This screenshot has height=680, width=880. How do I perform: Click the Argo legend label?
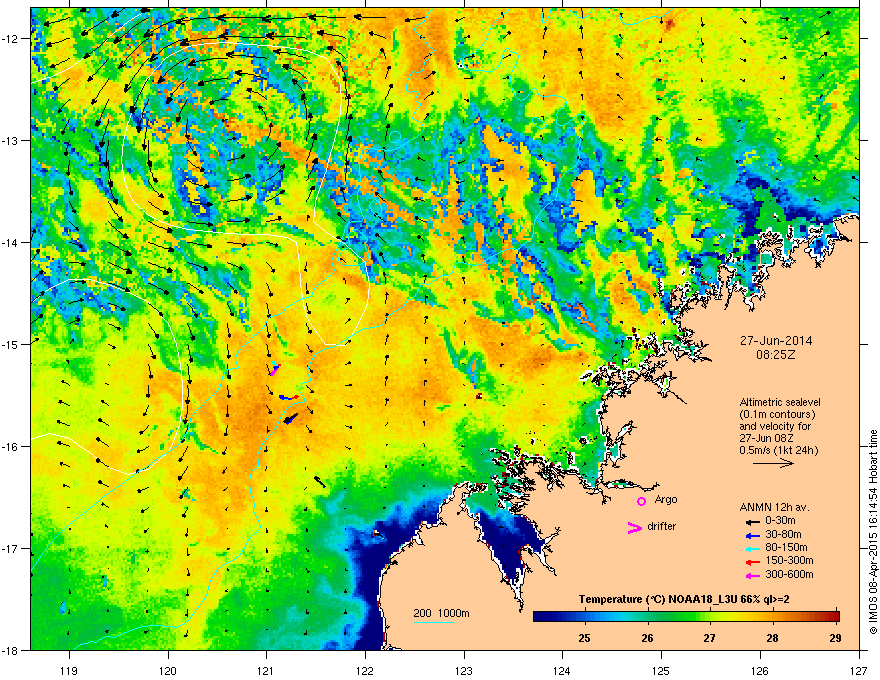point(666,499)
